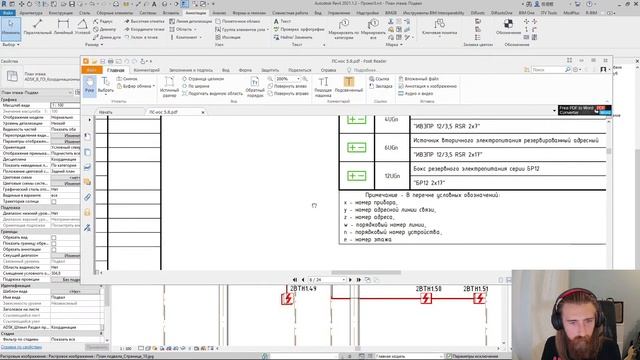
Task: Click the orange Файл button in Foxit
Action: [x=91, y=70]
